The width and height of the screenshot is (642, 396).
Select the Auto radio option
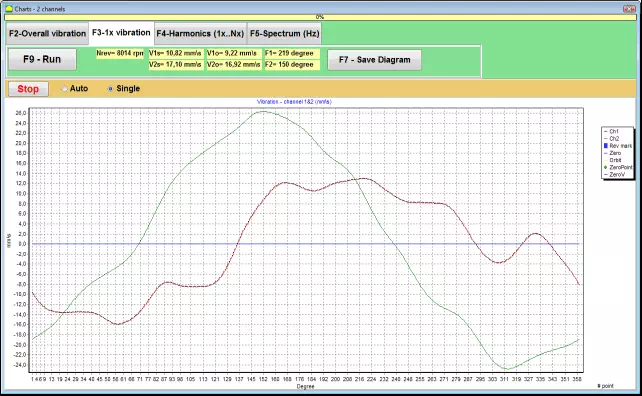[x=75, y=88]
